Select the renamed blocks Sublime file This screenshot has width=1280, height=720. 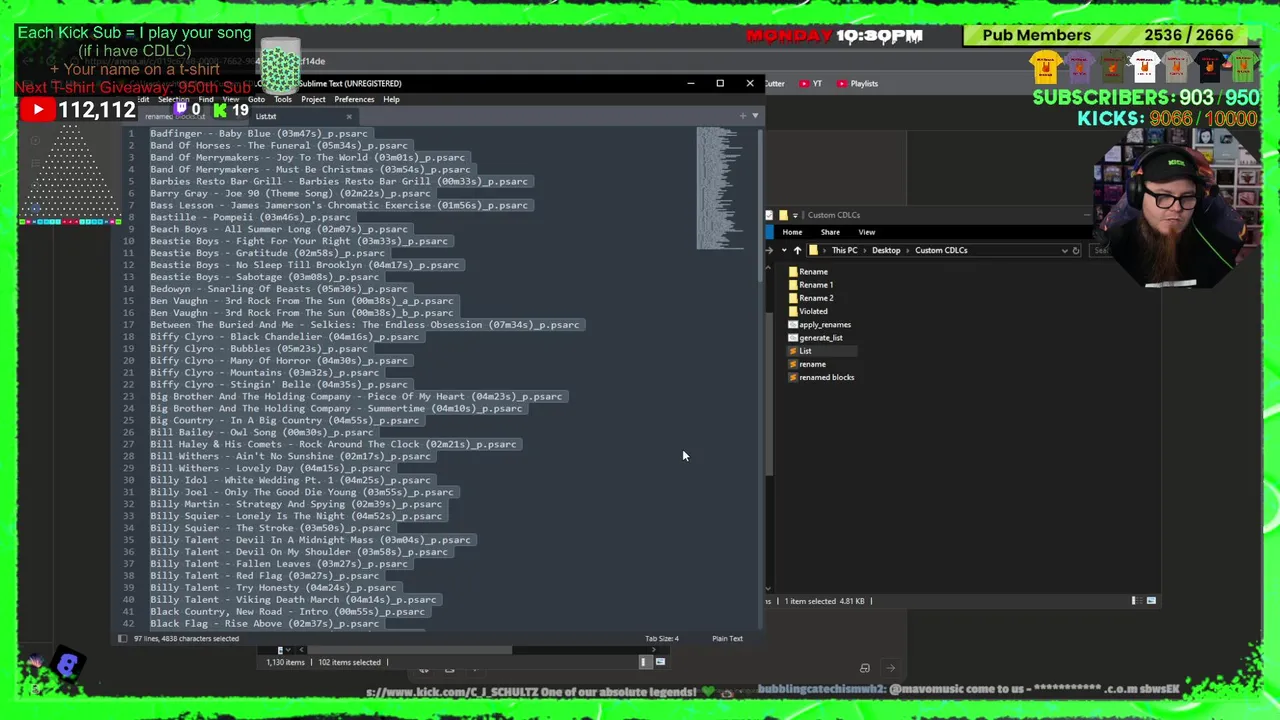pos(820,377)
